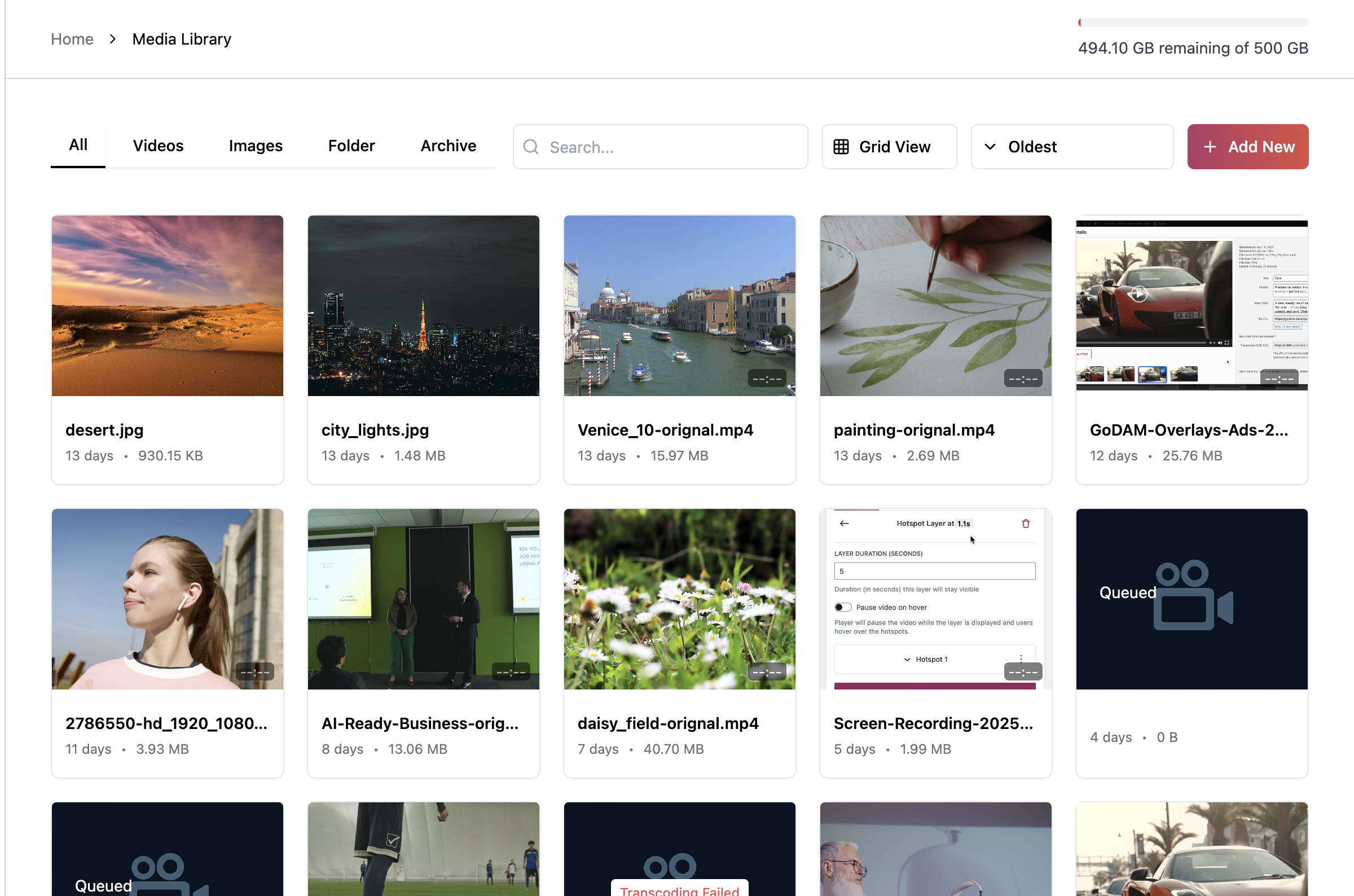Screen dimensions: 1354x896
Task: Switch to the Images tab
Action: tap(256, 146)
